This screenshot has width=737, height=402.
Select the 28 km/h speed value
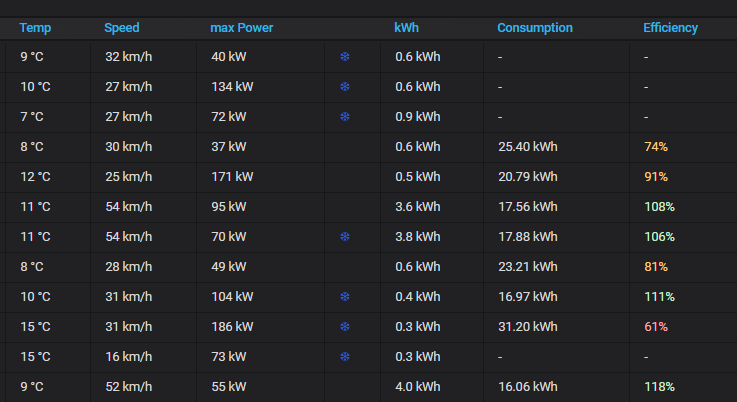coord(128,267)
